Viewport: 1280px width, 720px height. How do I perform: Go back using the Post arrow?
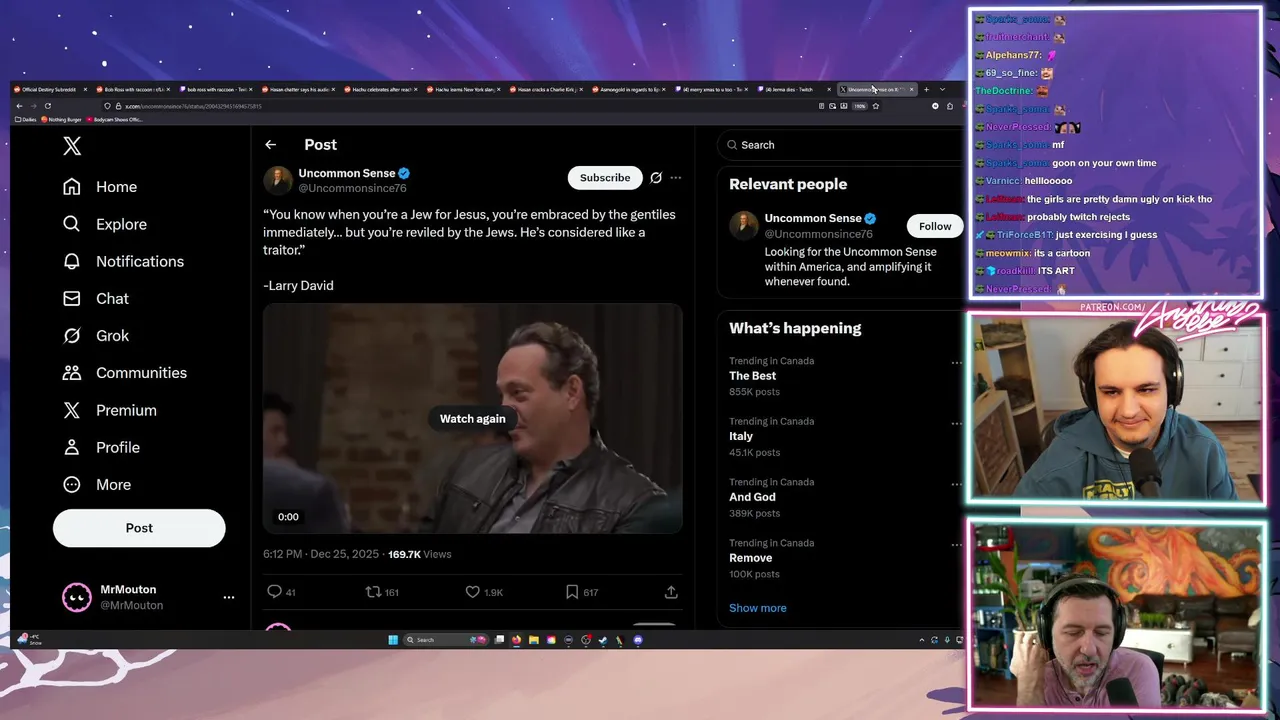270,145
